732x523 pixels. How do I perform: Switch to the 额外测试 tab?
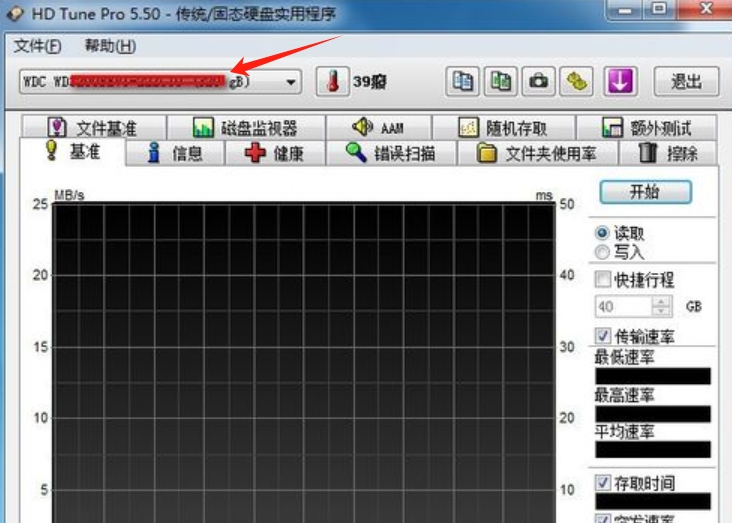pyautogui.click(x=647, y=127)
